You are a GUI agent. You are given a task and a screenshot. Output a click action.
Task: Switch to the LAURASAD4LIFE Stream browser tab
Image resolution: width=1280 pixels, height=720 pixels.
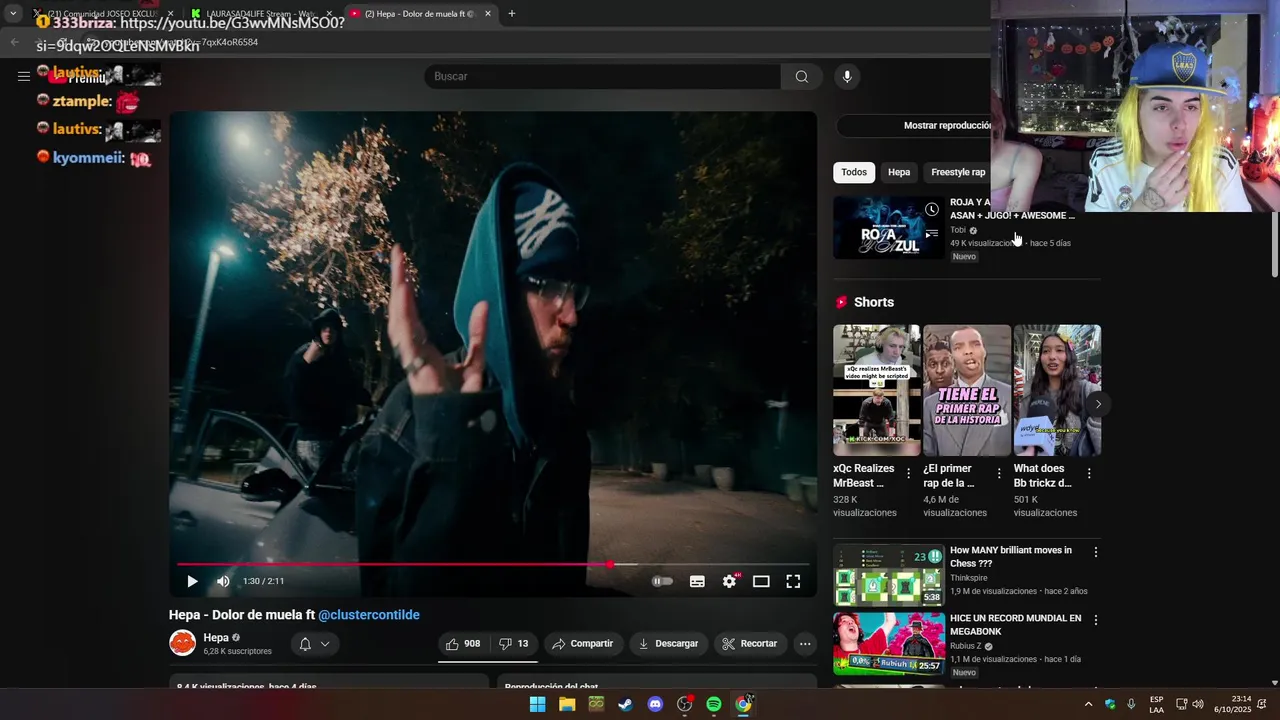[x=260, y=14]
